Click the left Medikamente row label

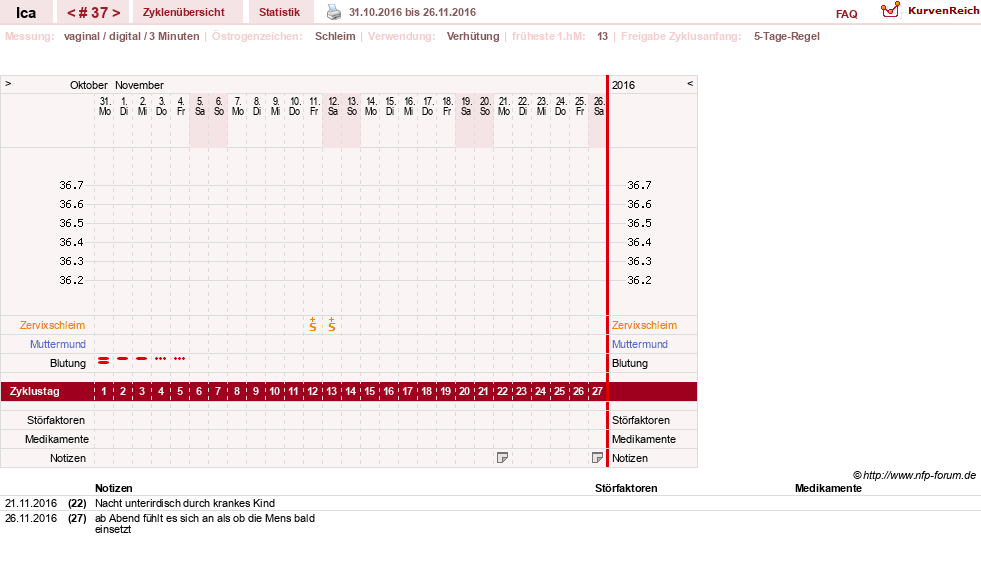[56, 439]
